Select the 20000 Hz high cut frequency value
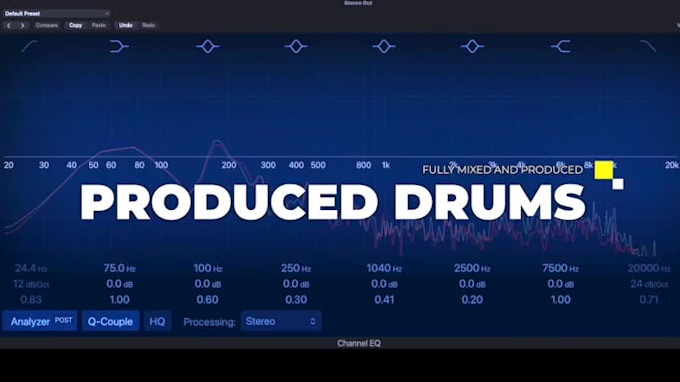The width and height of the screenshot is (680, 382). coord(649,268)
